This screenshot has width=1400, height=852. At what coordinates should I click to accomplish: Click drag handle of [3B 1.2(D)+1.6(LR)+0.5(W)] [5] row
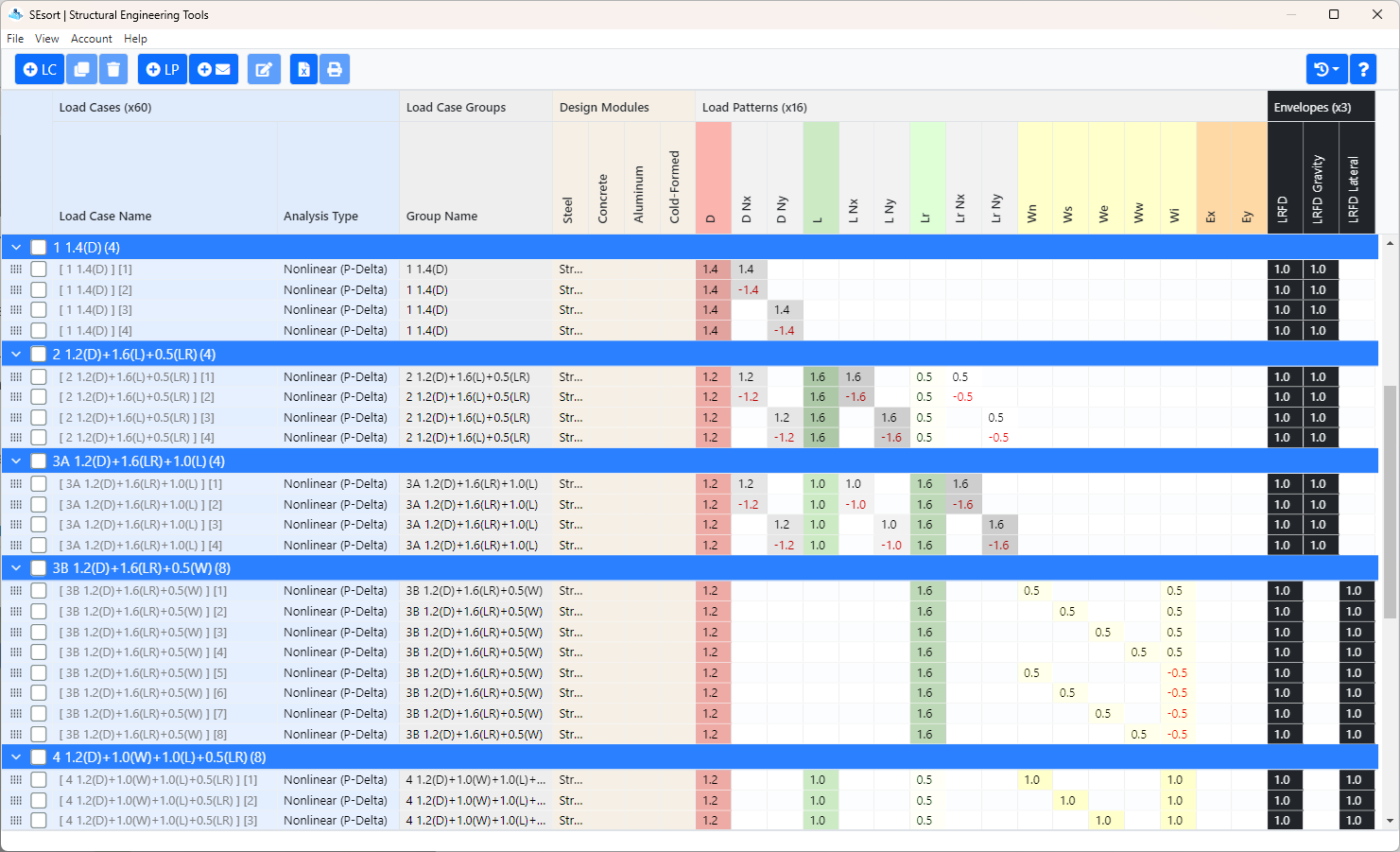(16, 673)
